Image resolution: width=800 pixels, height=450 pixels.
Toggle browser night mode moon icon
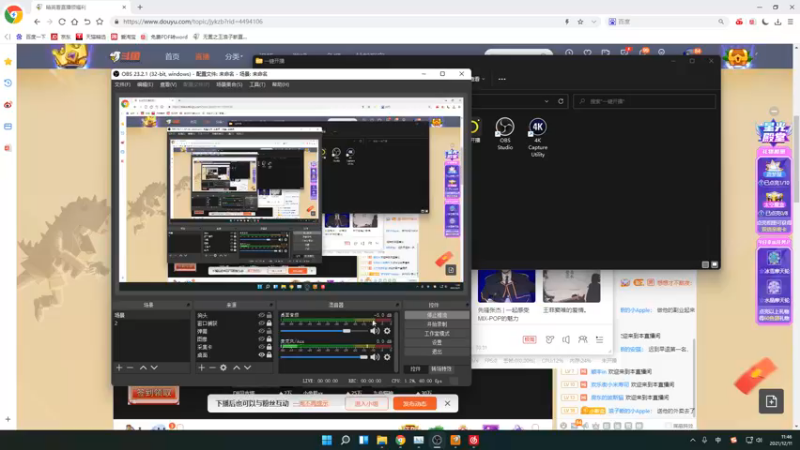765,21
